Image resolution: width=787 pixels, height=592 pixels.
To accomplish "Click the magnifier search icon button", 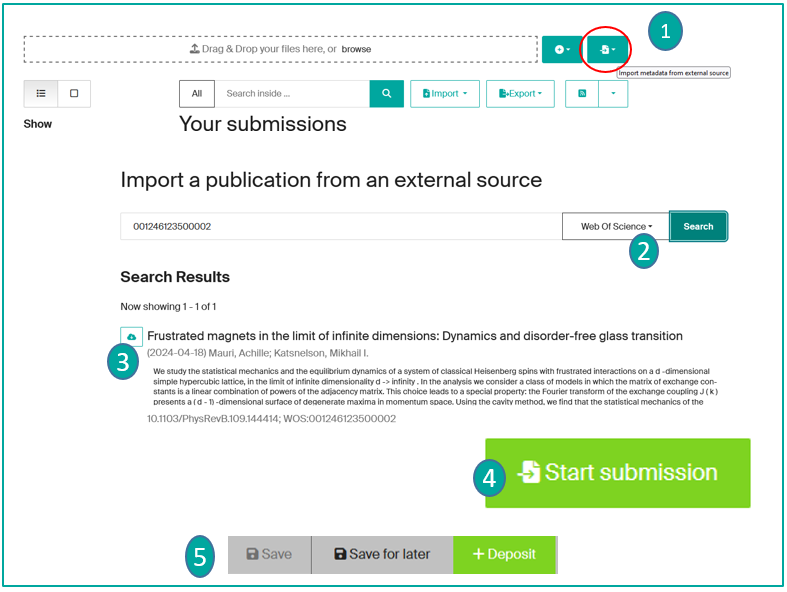I will [386, 93].
